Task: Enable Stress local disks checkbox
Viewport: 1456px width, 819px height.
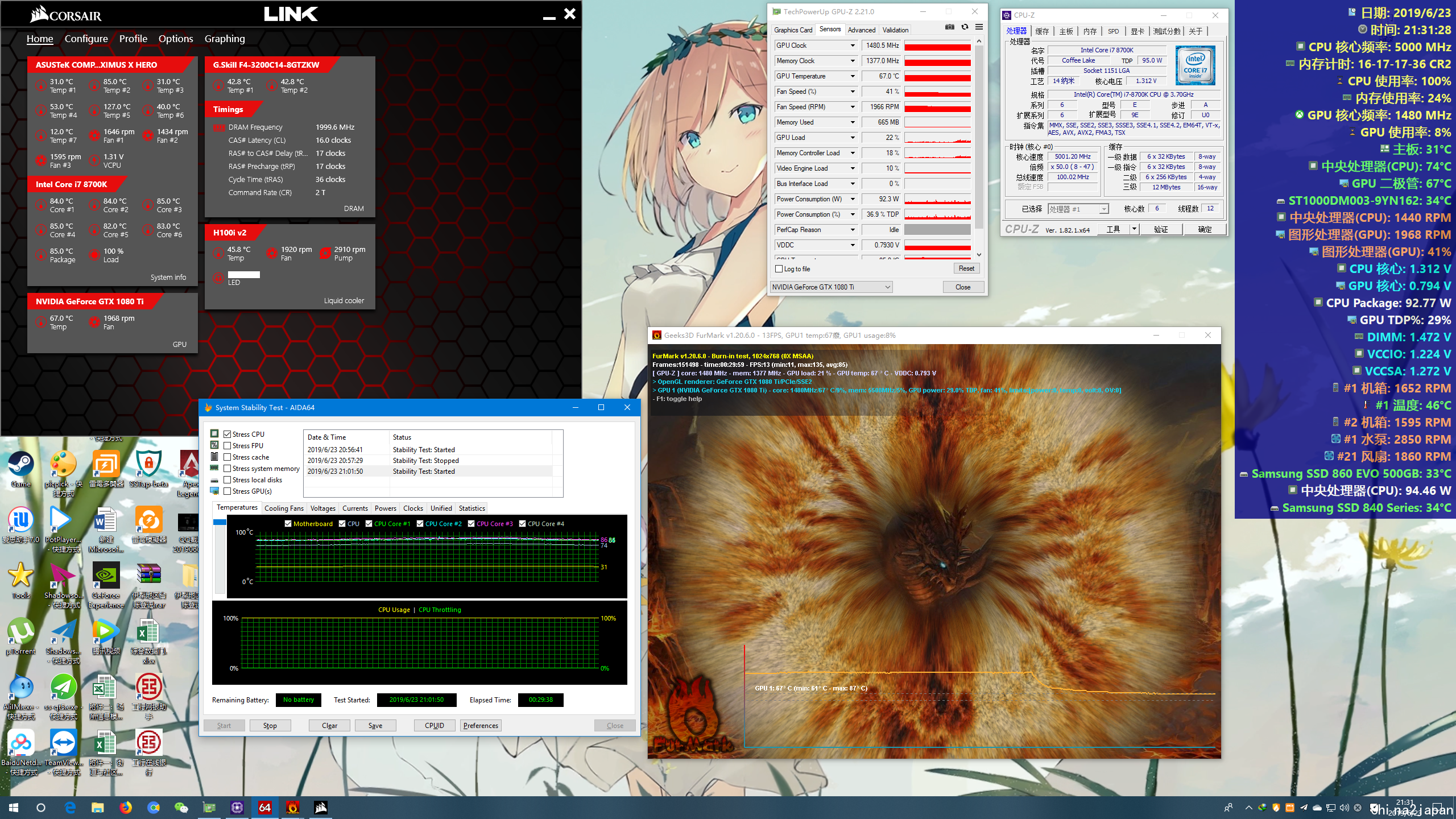Action: pyautogui.click(x=227, y=479)
